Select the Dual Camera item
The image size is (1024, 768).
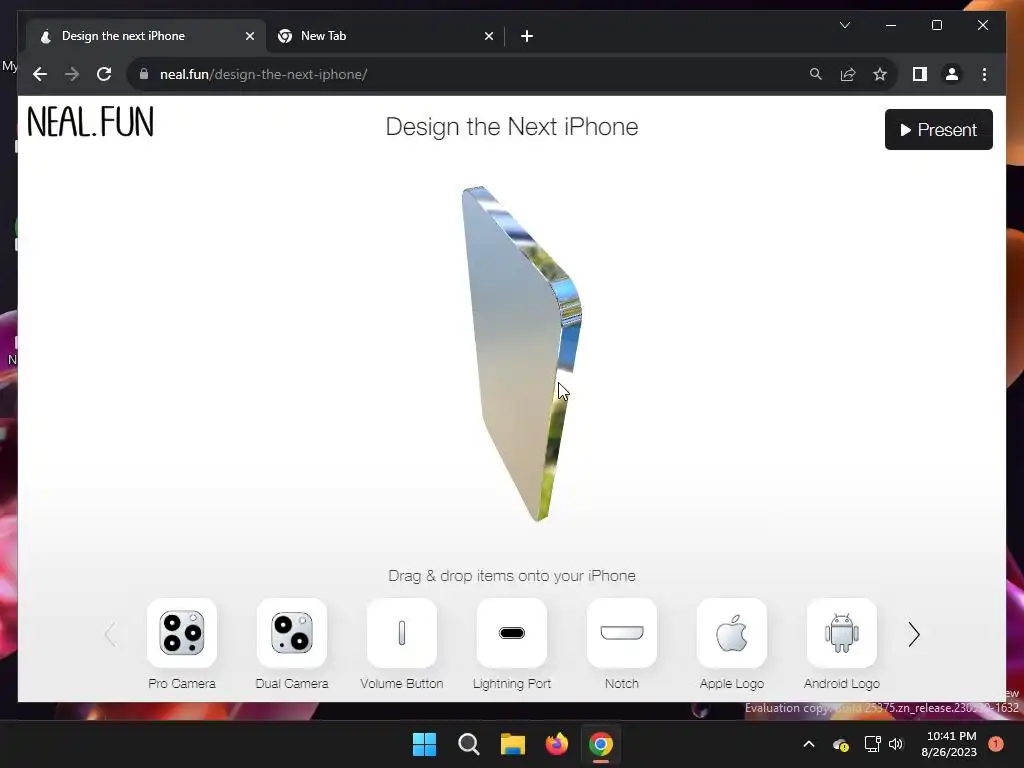292,633
